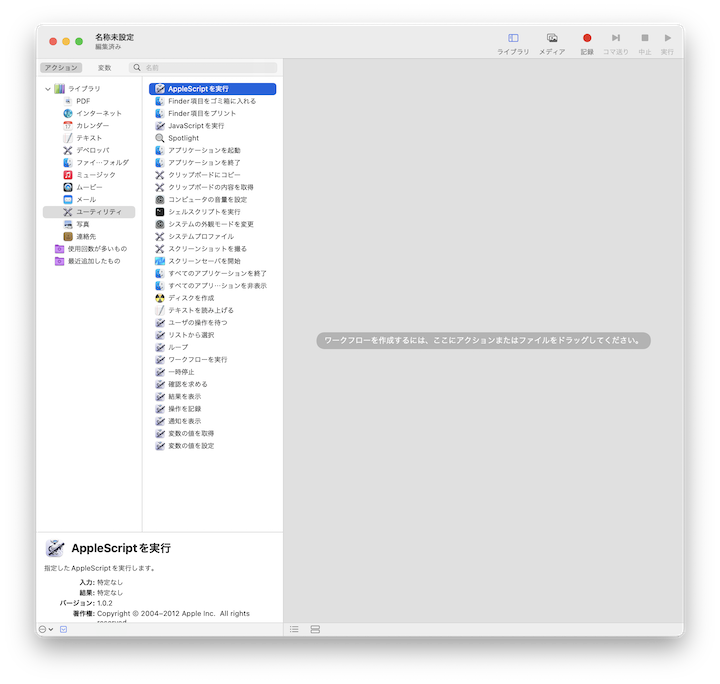The width and height of the screenshot is (720, 684).
Task: Select the ユーティリティ category
Action: point(89,212)
